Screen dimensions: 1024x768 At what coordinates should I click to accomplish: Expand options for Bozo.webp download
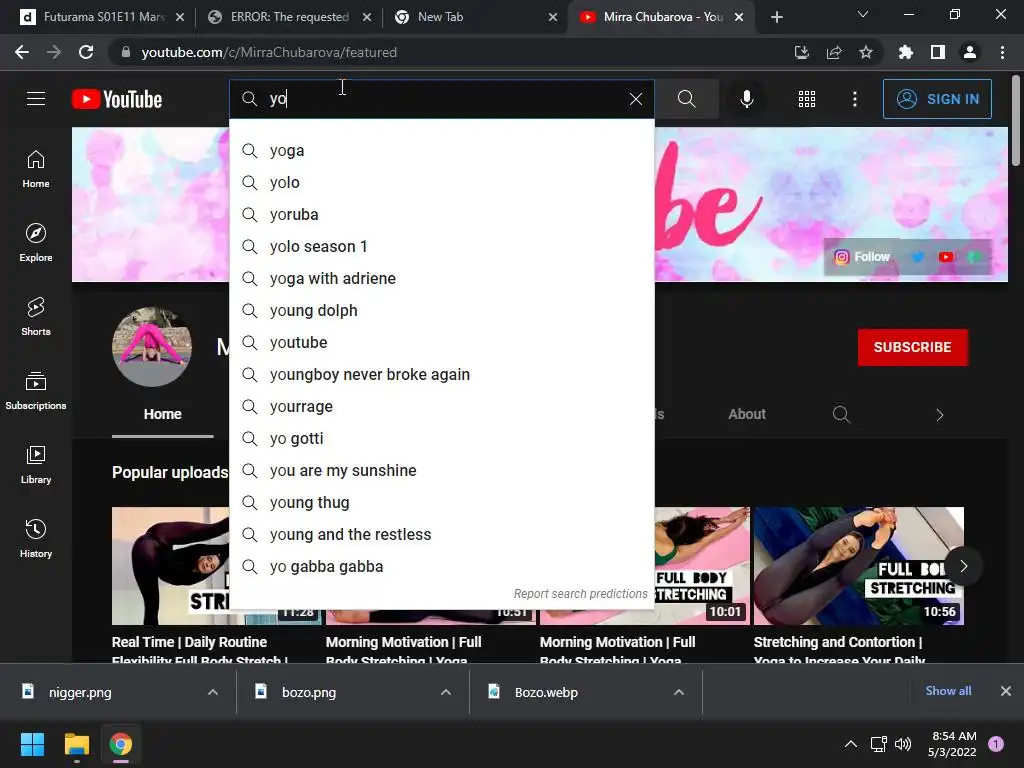pyautogui.click(x=679, y=692)
